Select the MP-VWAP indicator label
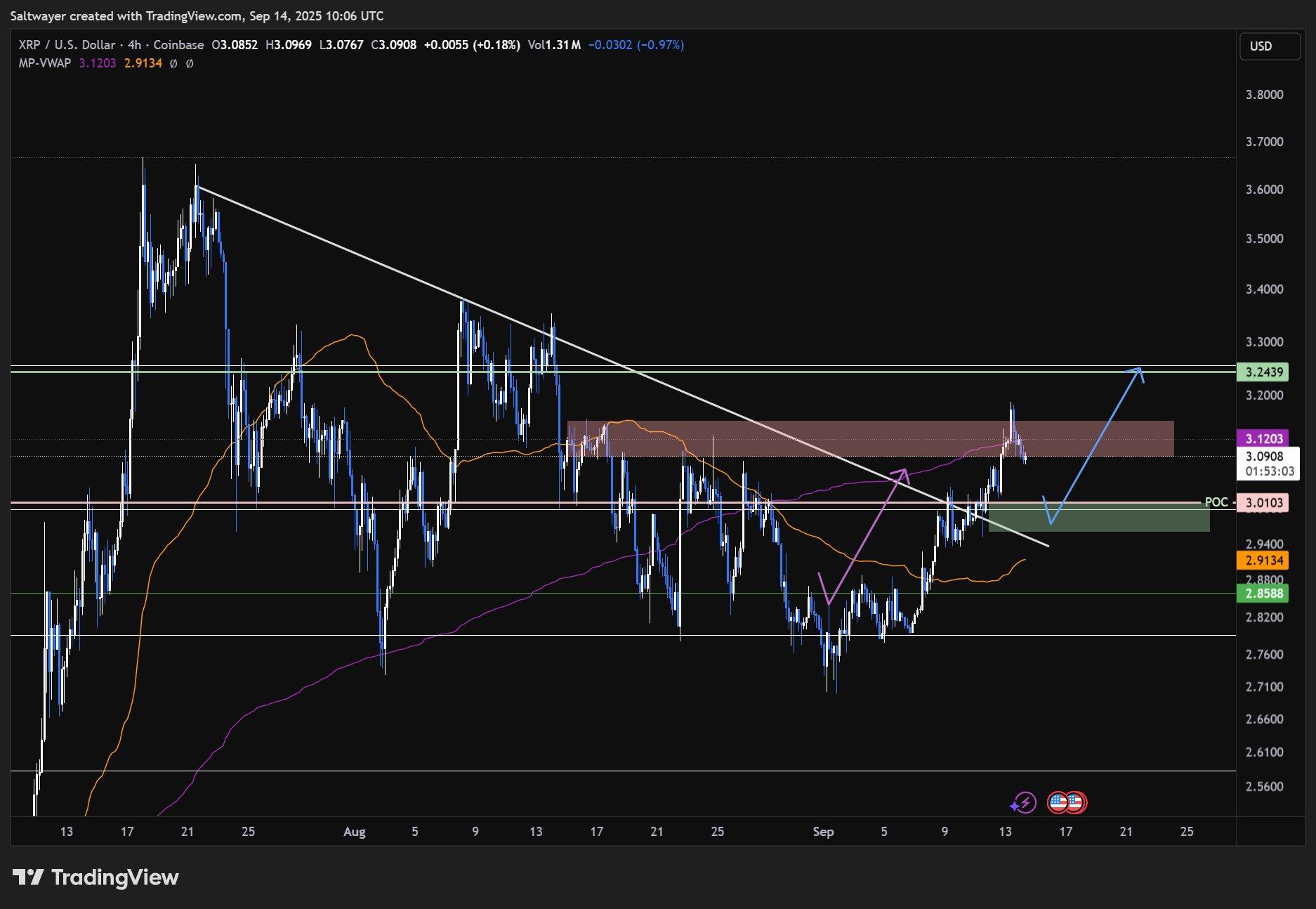The height and width of the screenshot is (909, 1316). click(x=45, y=63)
